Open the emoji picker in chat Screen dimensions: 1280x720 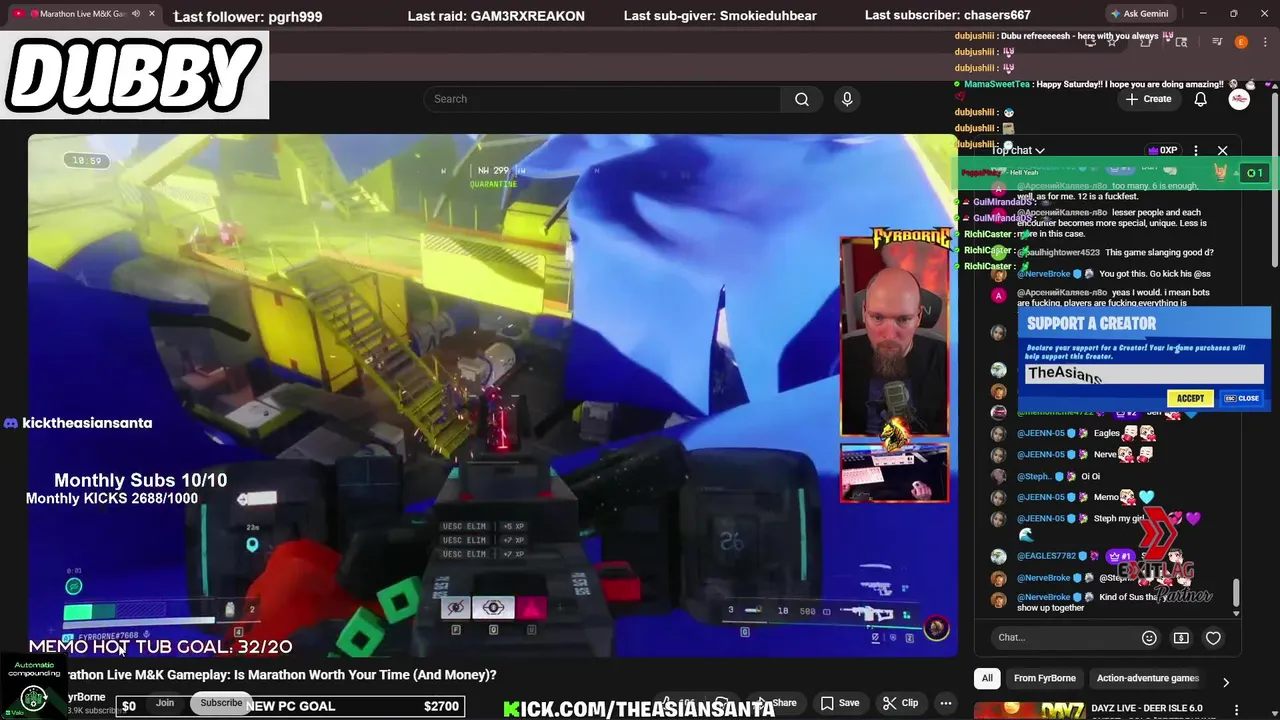[1149, 637]
